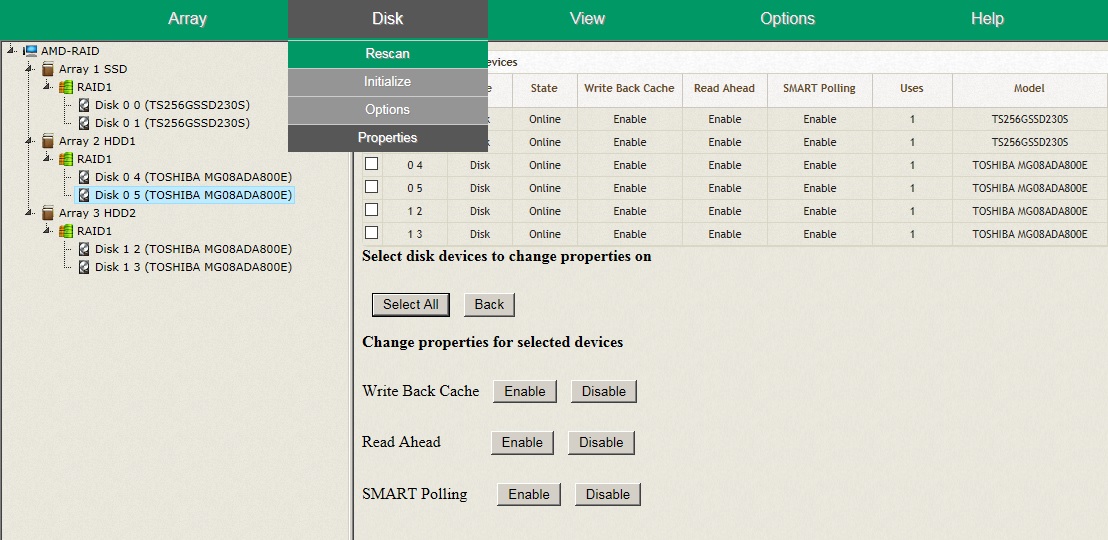
Task: Collapse the AMD-RAID root tree node
Action: (10, 50)
